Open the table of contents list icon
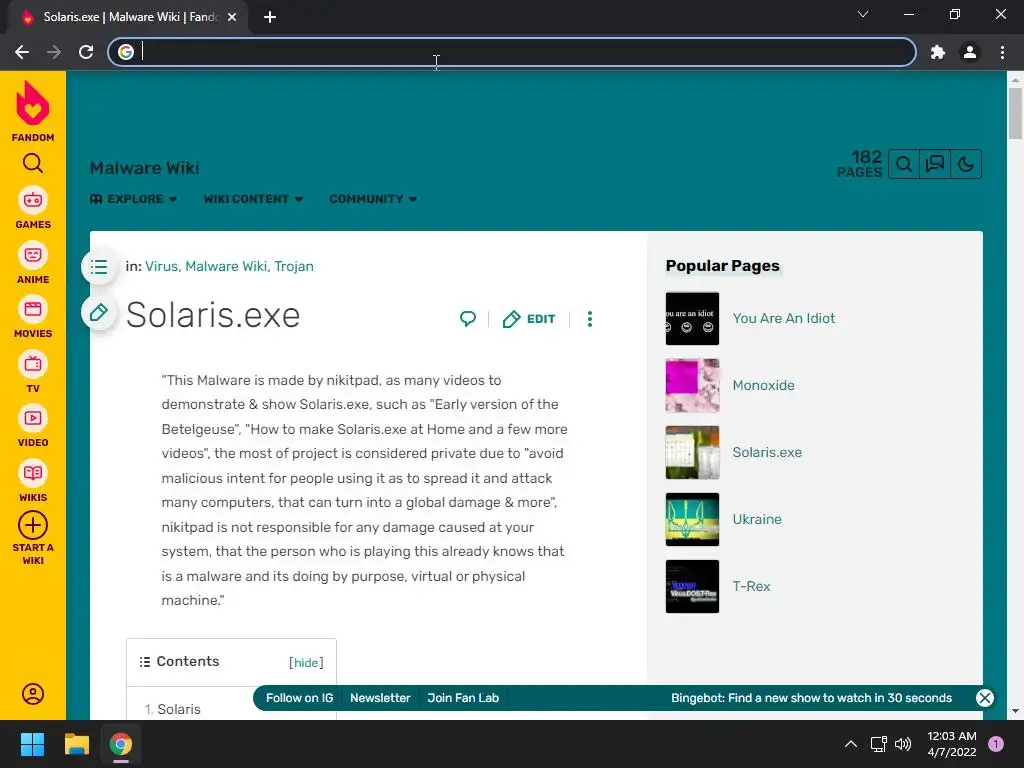This screenshot has width=1024, height=768. click(x=99, y=266)
